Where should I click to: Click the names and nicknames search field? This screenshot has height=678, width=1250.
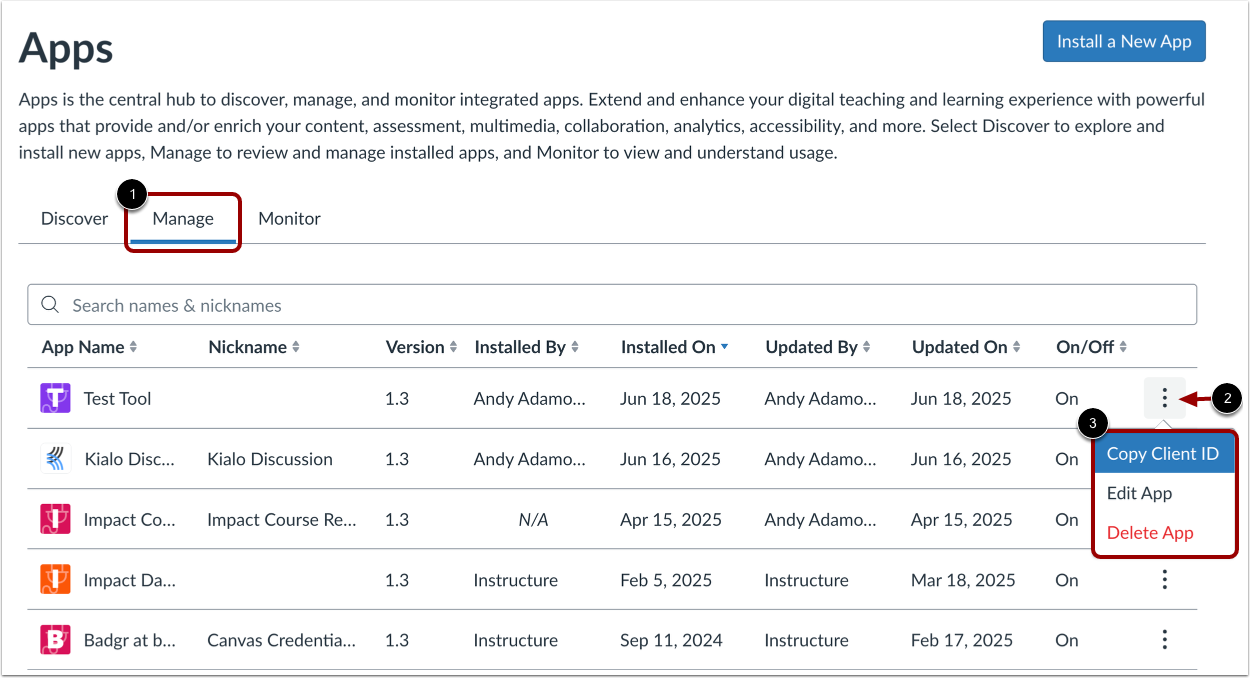(x=400, y=304)
